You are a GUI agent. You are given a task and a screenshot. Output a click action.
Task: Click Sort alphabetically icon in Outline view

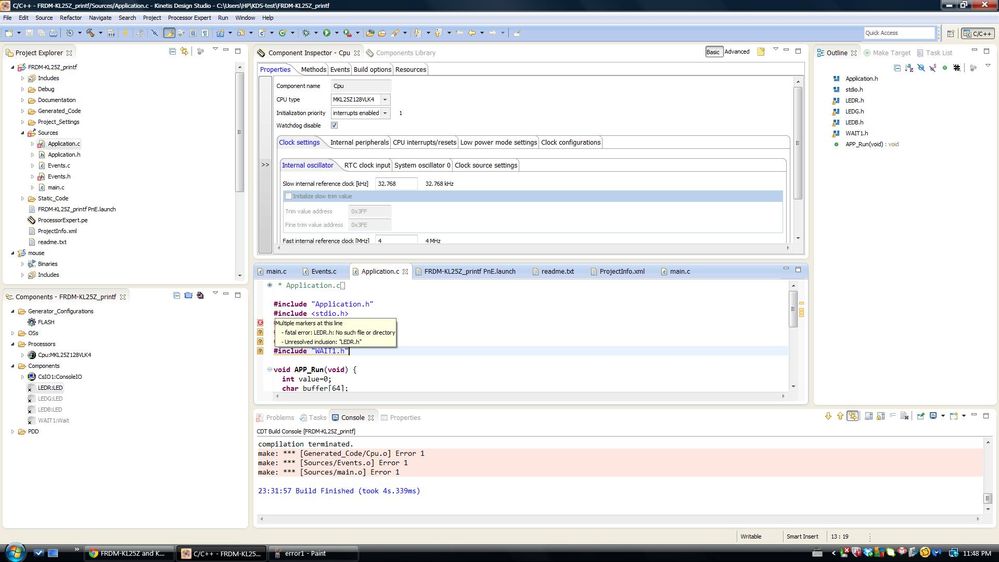click(x=909, y=68)
